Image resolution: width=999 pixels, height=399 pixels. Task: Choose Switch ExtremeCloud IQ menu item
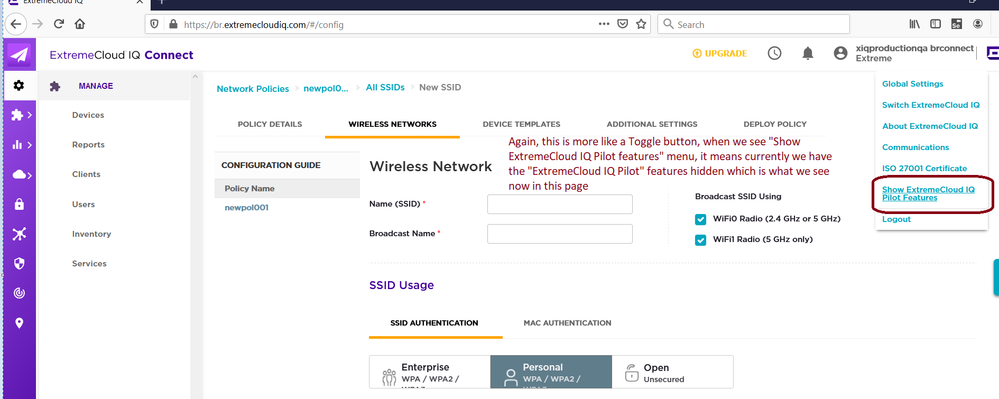pyautogui.click(x=931, y=105)
